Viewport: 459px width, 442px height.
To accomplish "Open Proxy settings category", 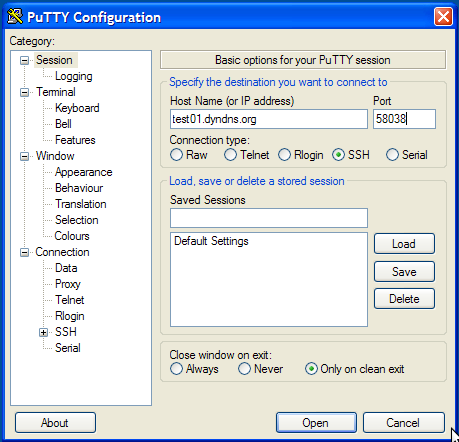I will 68,284.
